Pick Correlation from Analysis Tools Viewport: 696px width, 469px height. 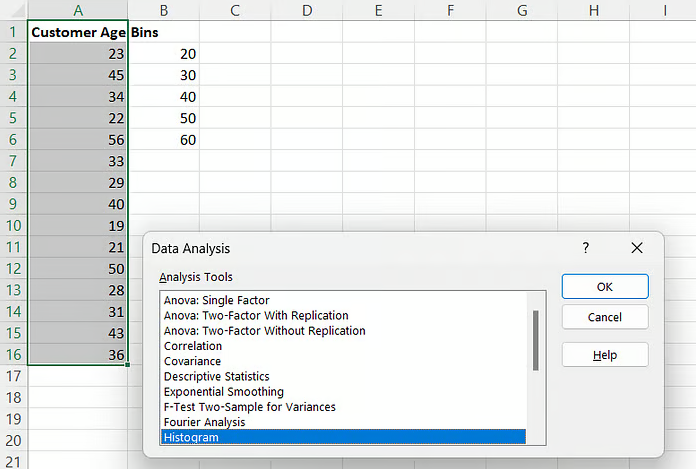193,346
